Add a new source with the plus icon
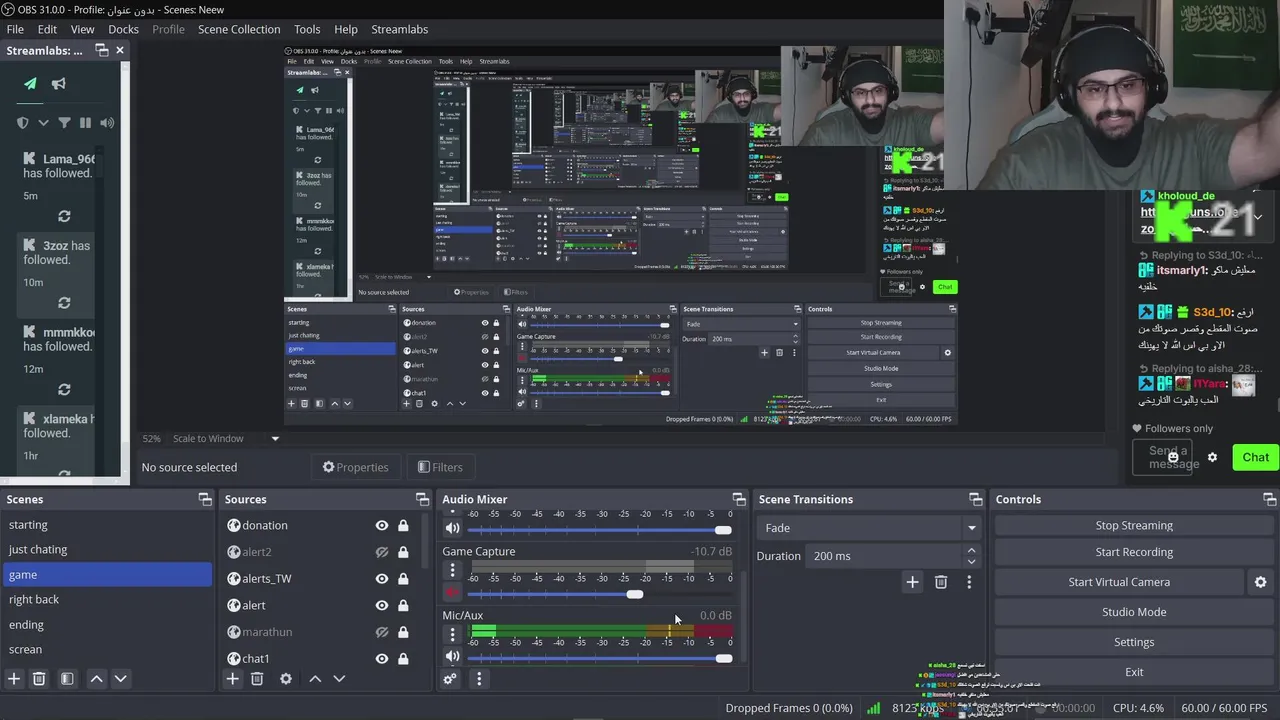This screenshot has height=720, width=1280. [232, 679]
